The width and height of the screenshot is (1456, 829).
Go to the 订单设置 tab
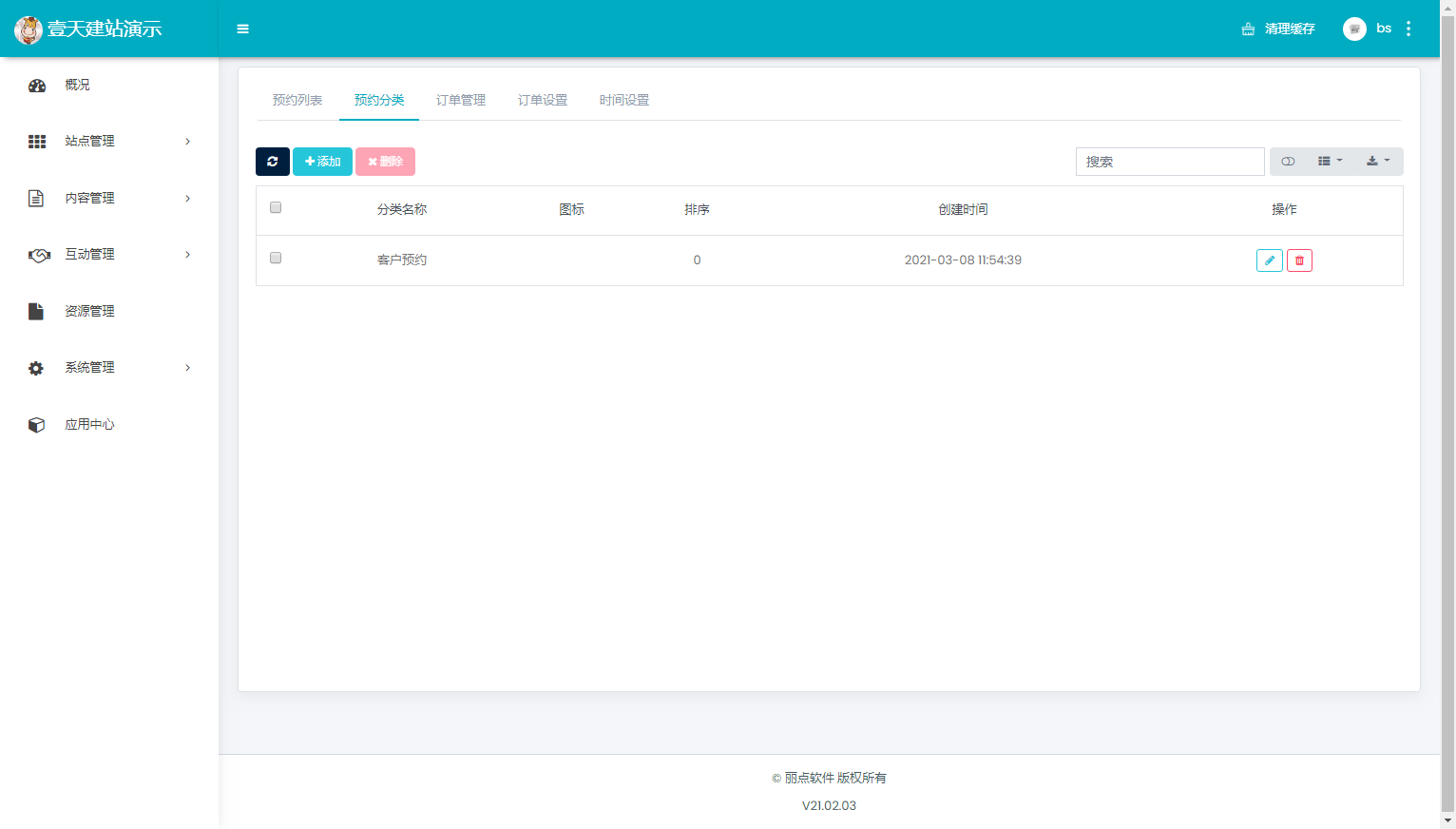point(543,100)
